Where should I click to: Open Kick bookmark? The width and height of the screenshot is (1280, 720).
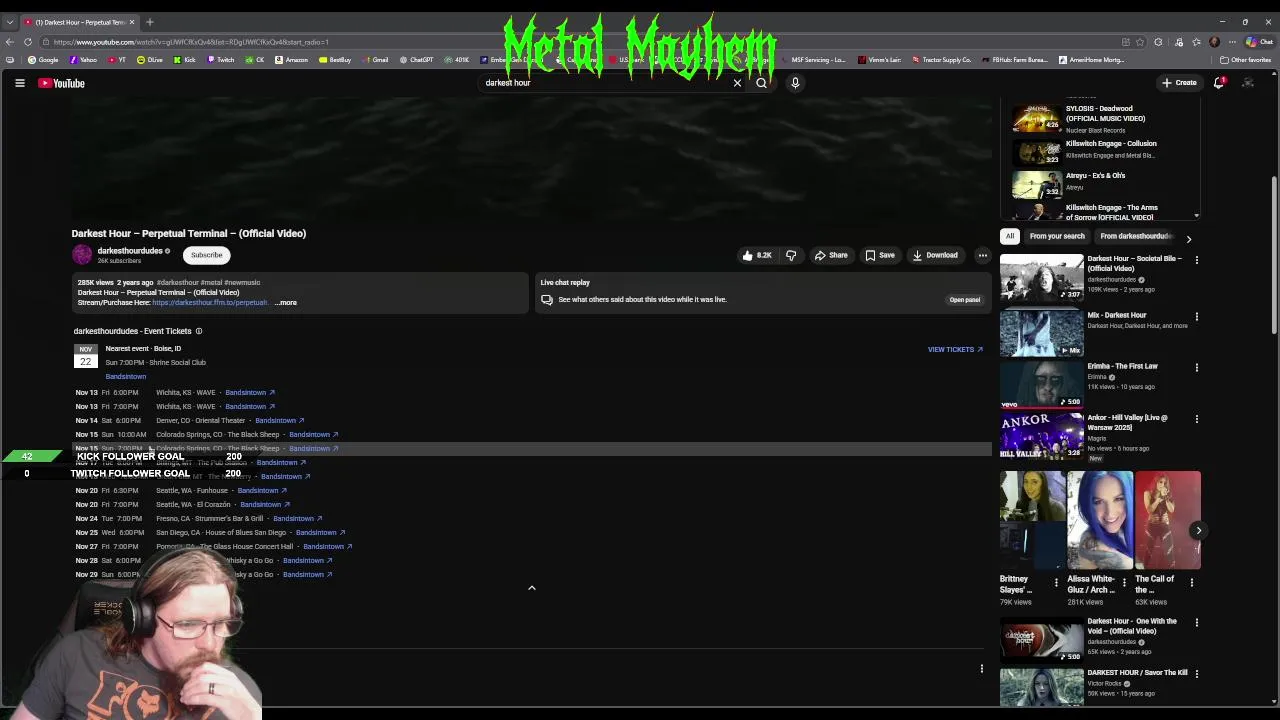[x=185, y=60]
